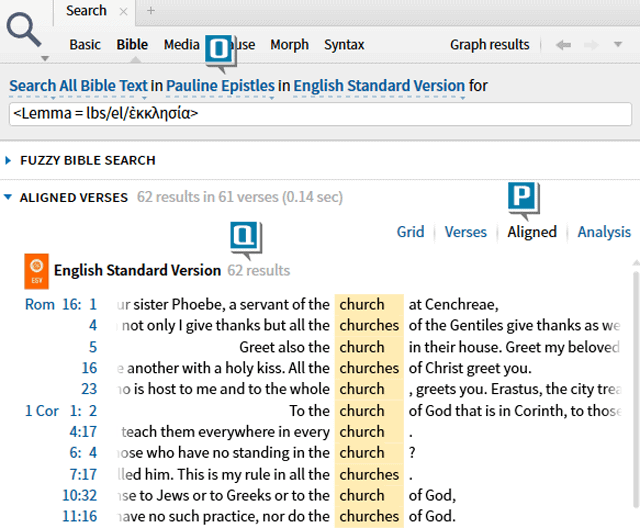Viewport: 640px width, 528px height.
Task: Switch to Analysis results view
Action: click(x=604, y=232)
